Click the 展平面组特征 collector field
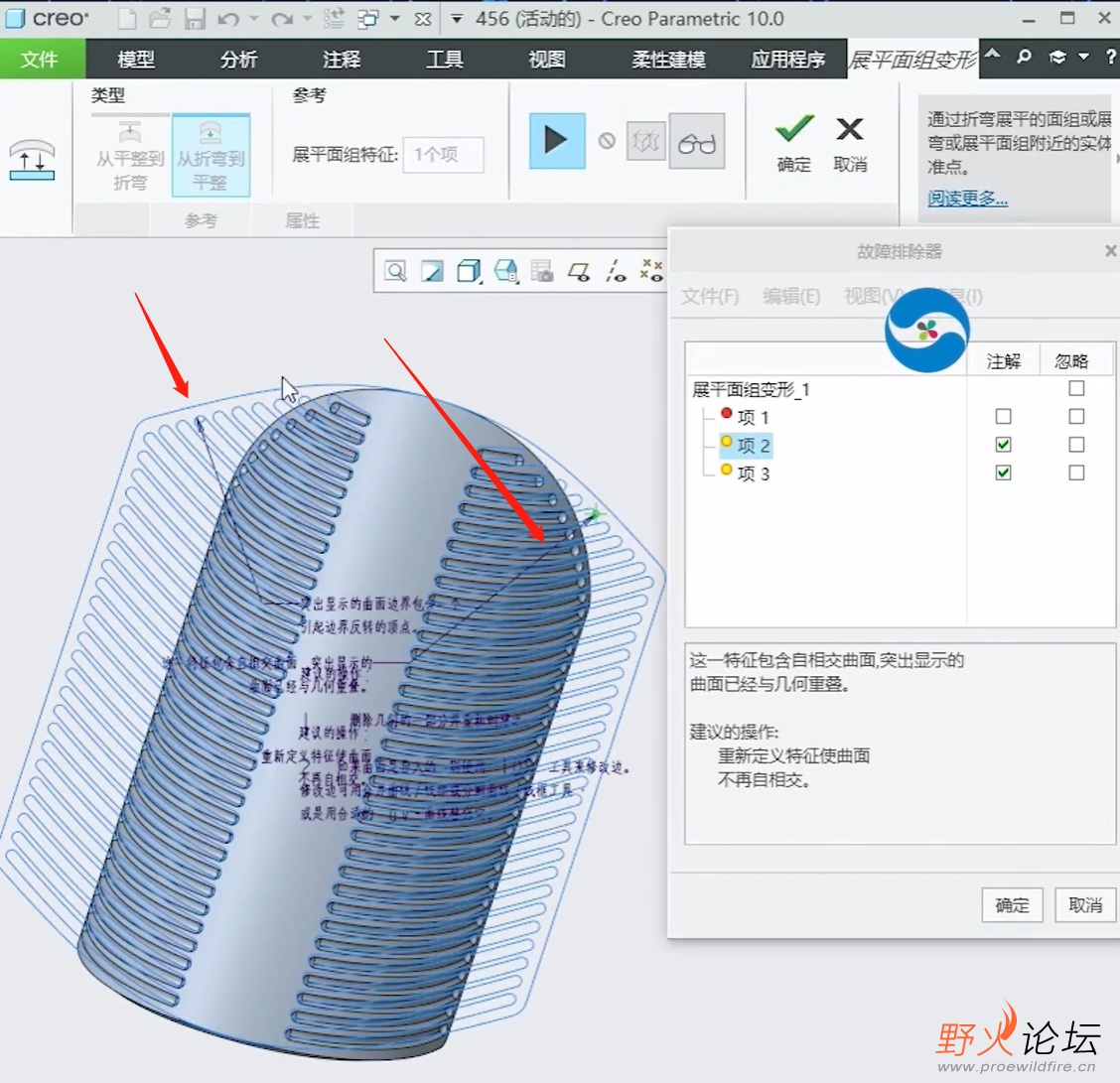 click(x=443, y=154)
